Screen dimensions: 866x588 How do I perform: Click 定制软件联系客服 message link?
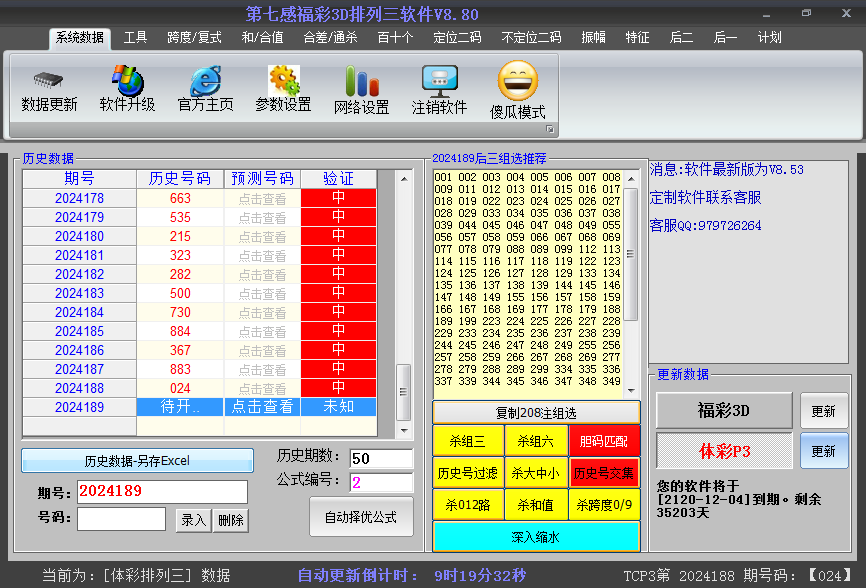coord(705,198)
